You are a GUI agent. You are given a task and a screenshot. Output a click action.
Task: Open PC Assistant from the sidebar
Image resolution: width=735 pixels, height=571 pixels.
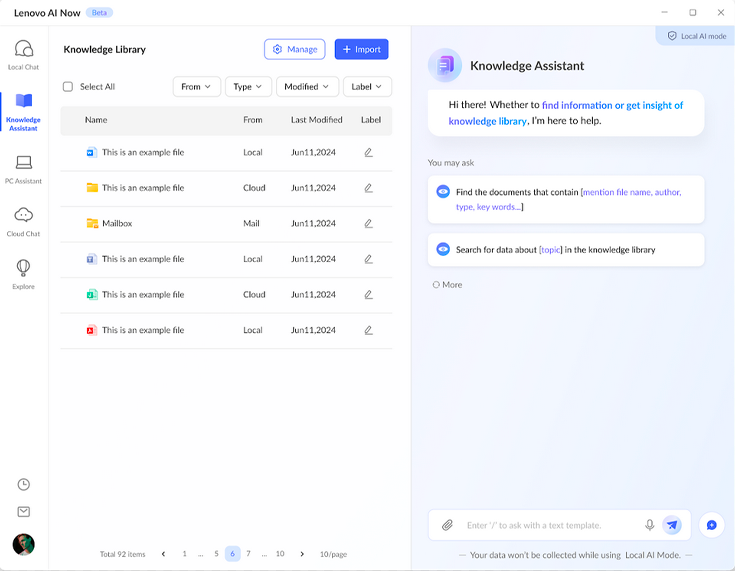point(23,170)
